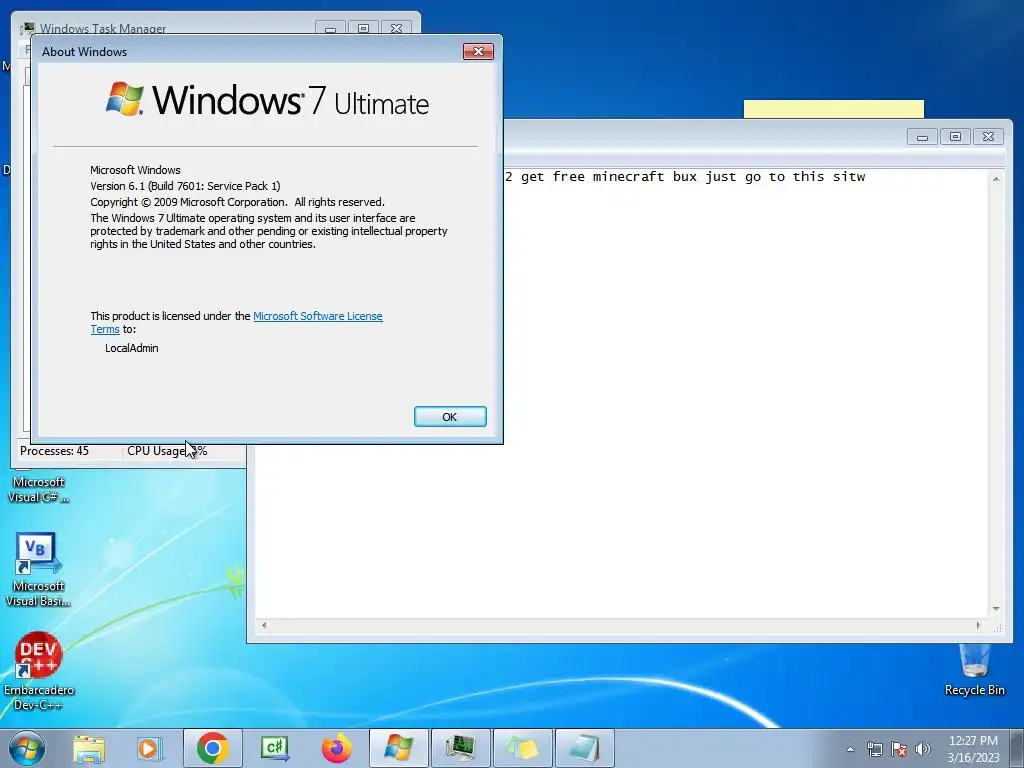
Task: Open the Recycle Bin on desktop
Action: pyautogui.click(x=974, y=671)
